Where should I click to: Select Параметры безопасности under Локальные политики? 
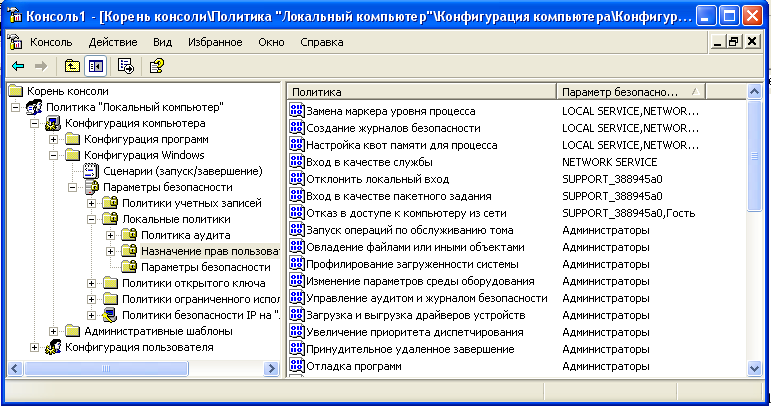click(206, 267)
